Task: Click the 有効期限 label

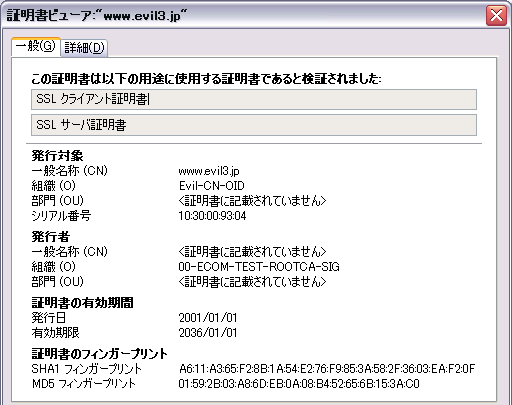Action: pyautogui.click(x=55, y=333)
